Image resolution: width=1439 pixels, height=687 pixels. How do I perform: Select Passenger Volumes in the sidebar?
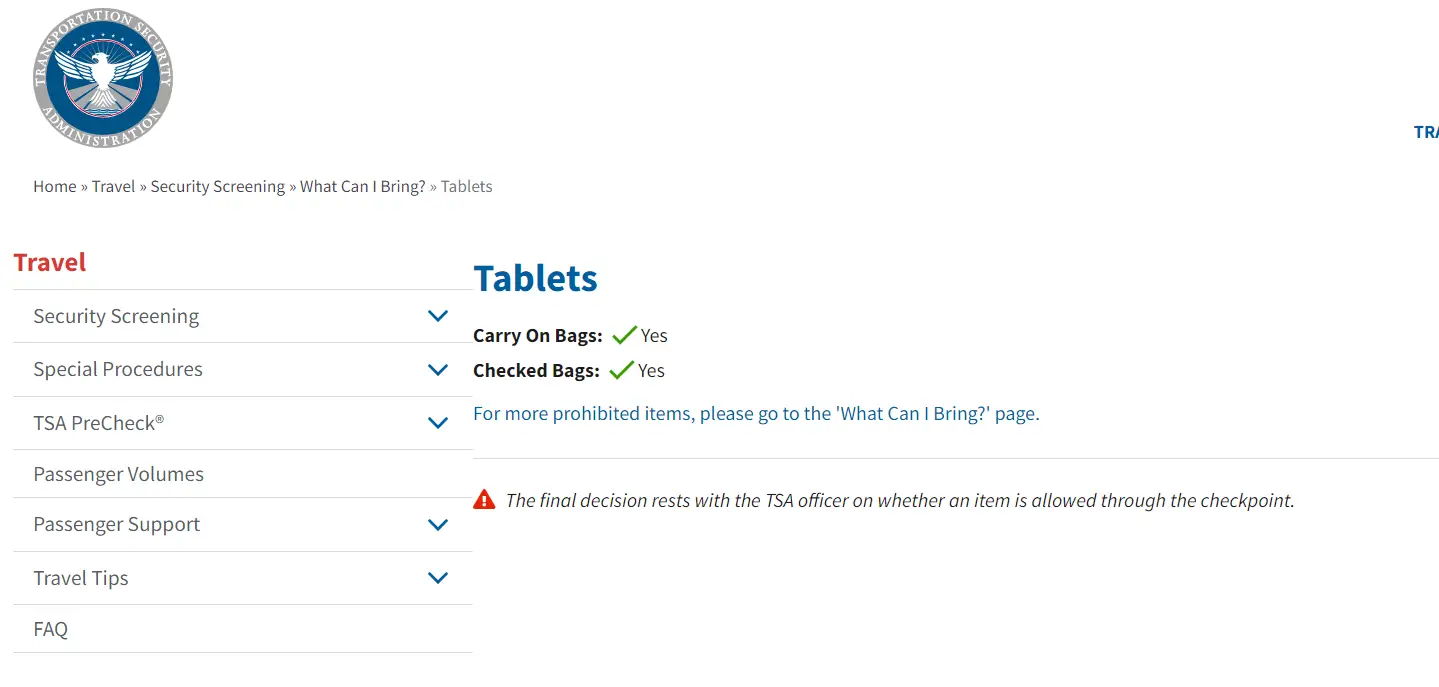pos(119,473)
